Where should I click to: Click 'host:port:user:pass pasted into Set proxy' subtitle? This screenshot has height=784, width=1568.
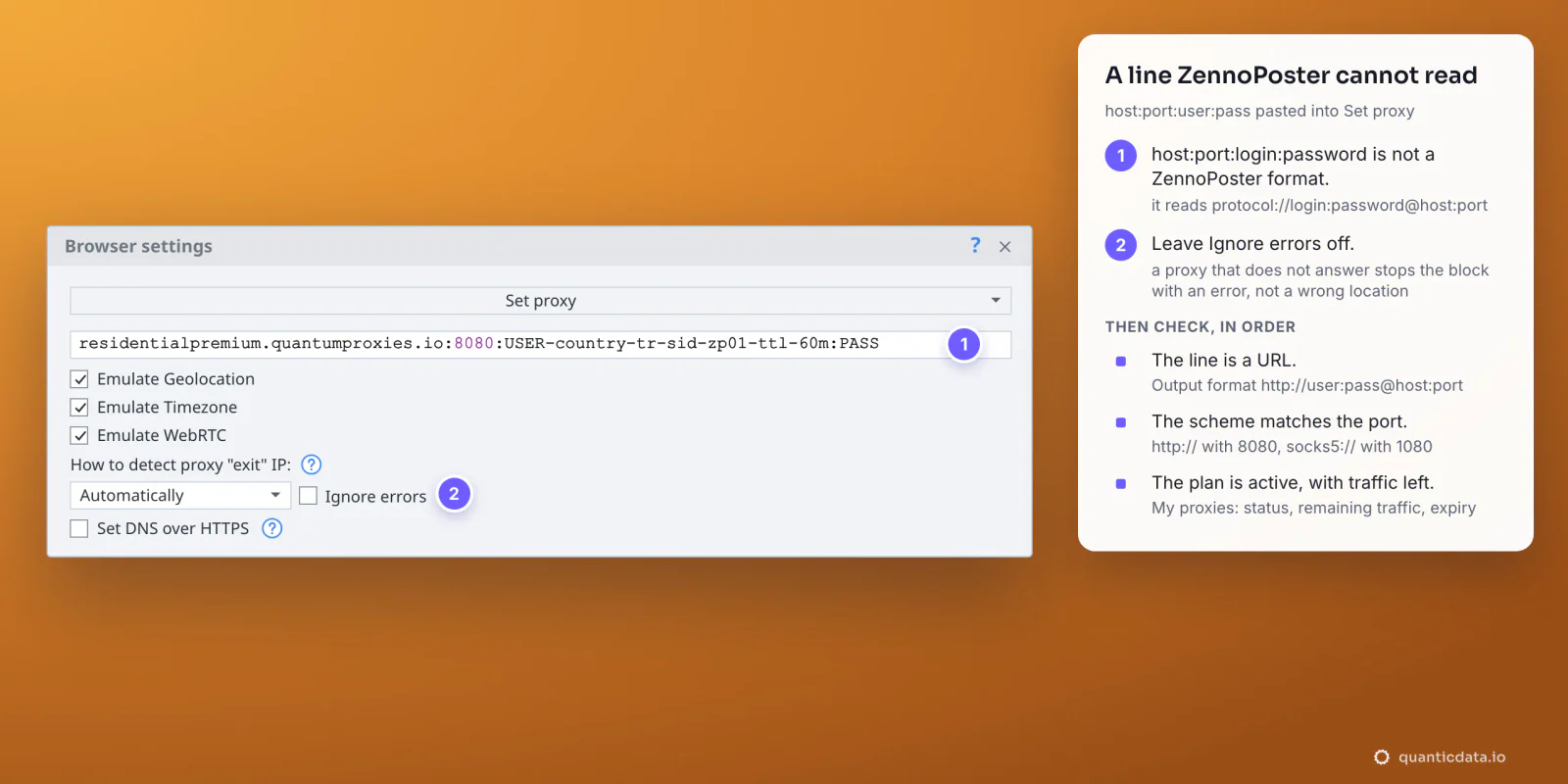click(x=1259, y=111)
